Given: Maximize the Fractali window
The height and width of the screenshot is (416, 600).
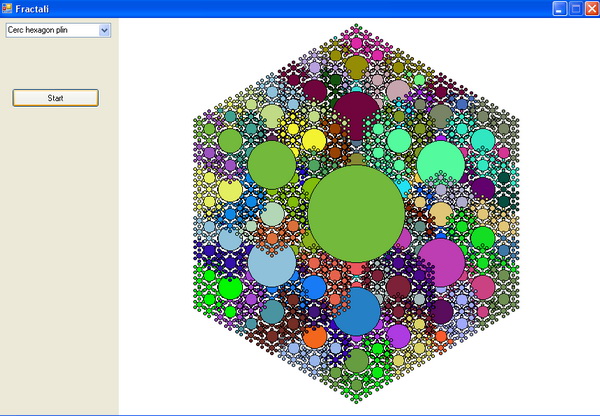Looking at the screenshot, I should coord(576,8).
